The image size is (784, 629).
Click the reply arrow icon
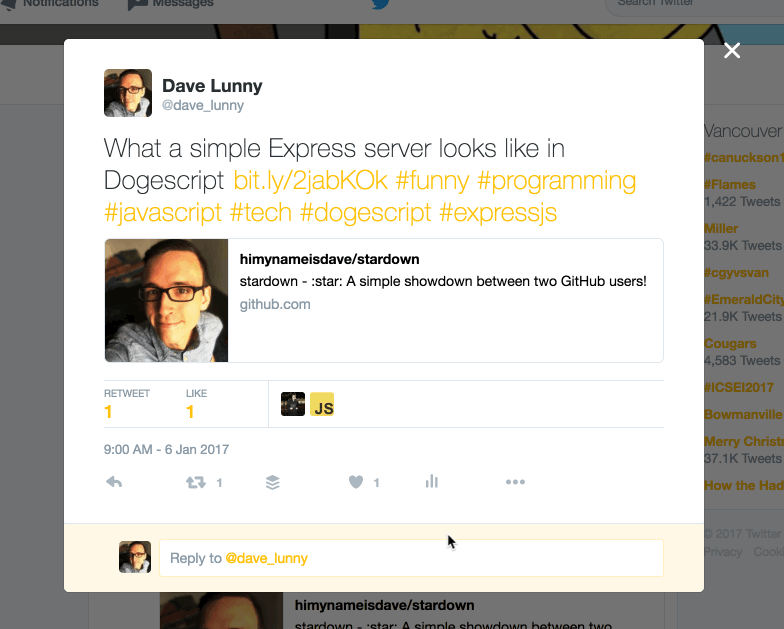[x=114, y=482]
